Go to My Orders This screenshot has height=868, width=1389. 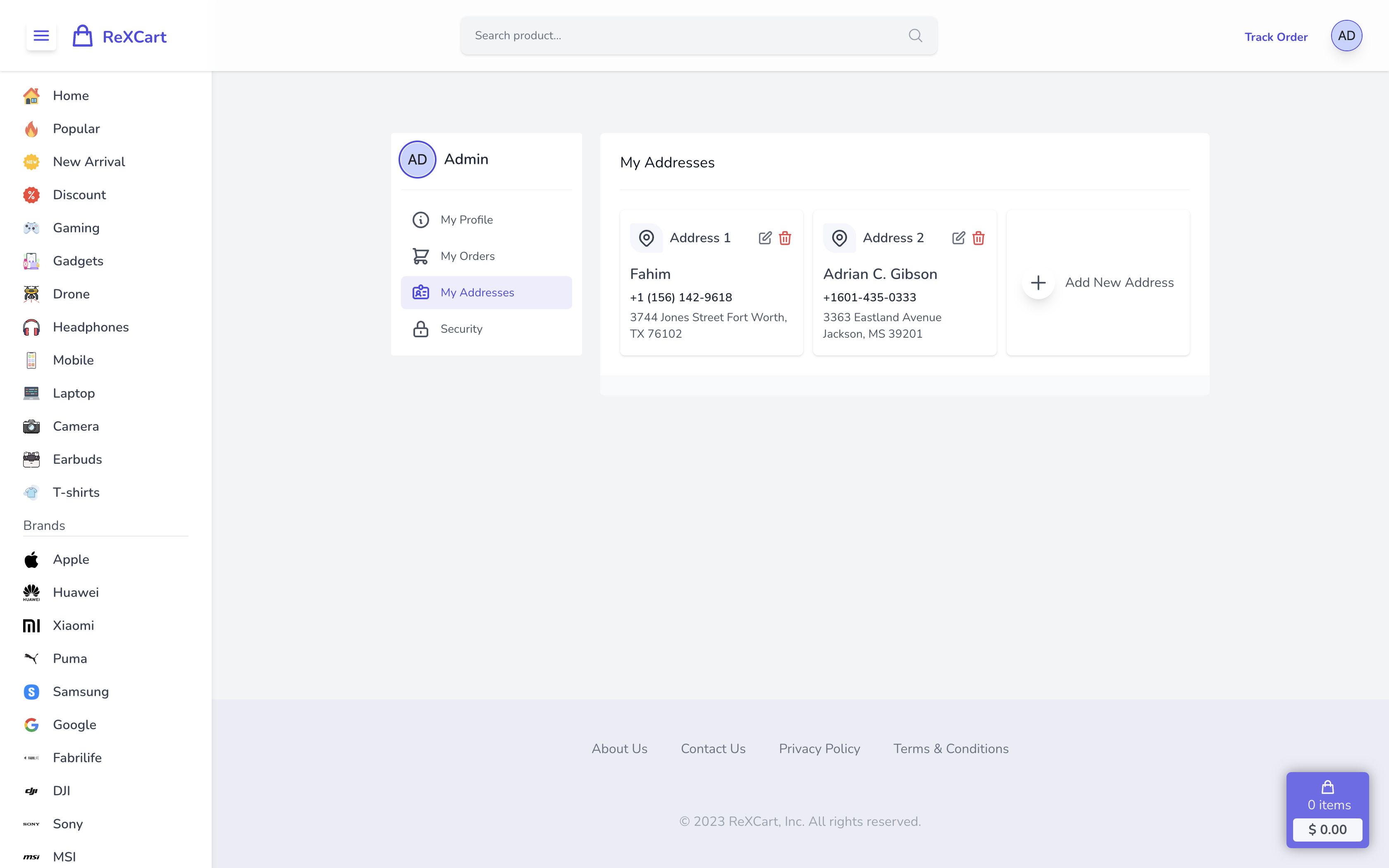point(467,256)
